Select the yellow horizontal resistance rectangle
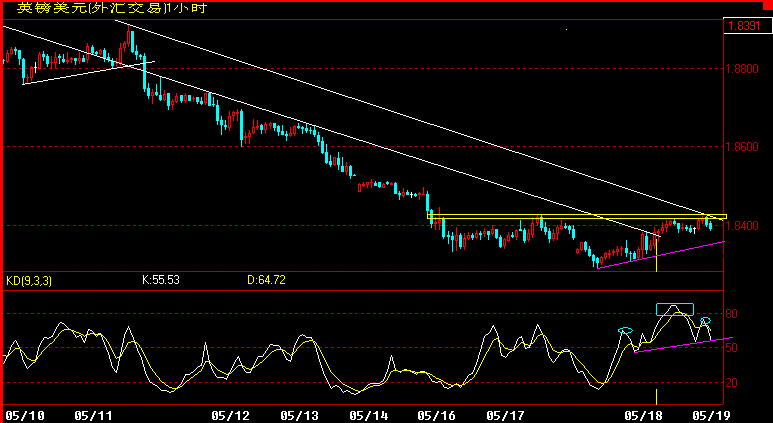Image resolution: width=773 pixels, height=423 pixels. [577, 216]
